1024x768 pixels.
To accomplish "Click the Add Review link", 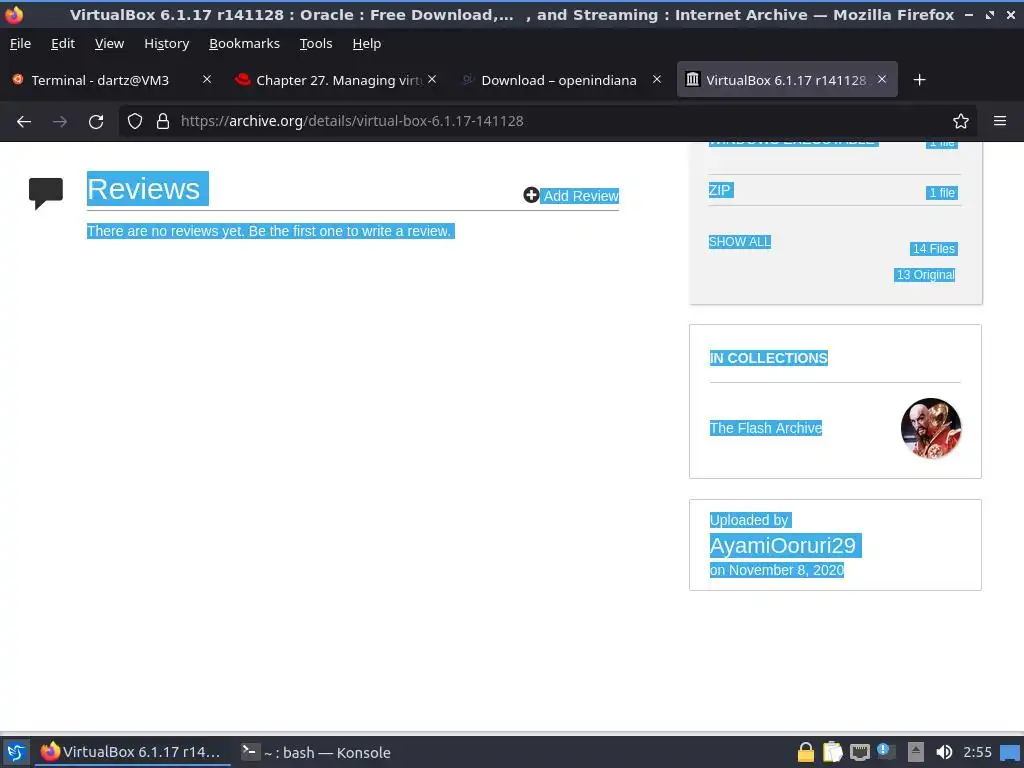I will tap(581, 196).
